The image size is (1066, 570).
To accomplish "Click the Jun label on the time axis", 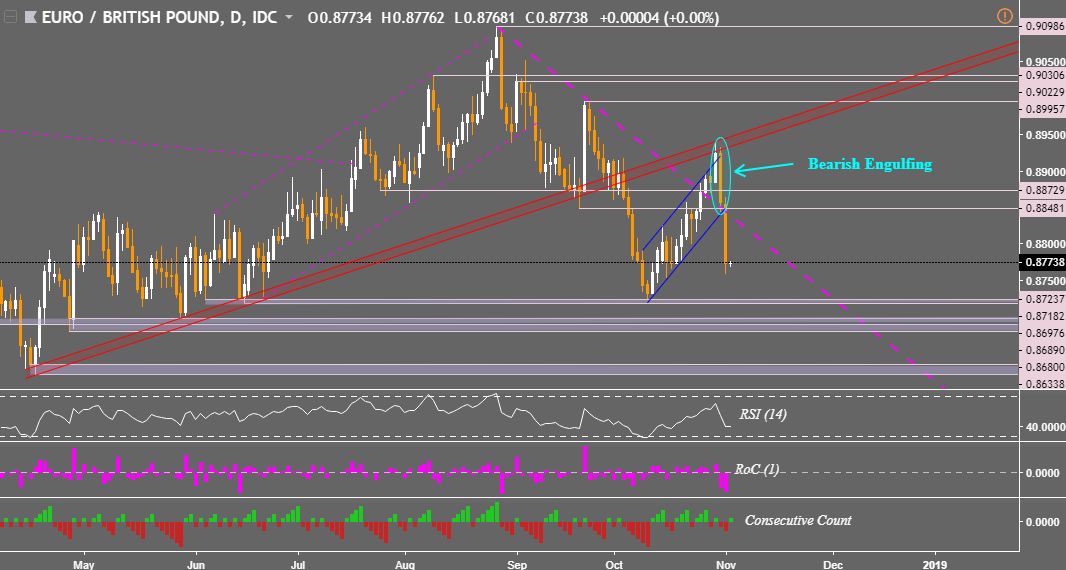I will point(195,565).
